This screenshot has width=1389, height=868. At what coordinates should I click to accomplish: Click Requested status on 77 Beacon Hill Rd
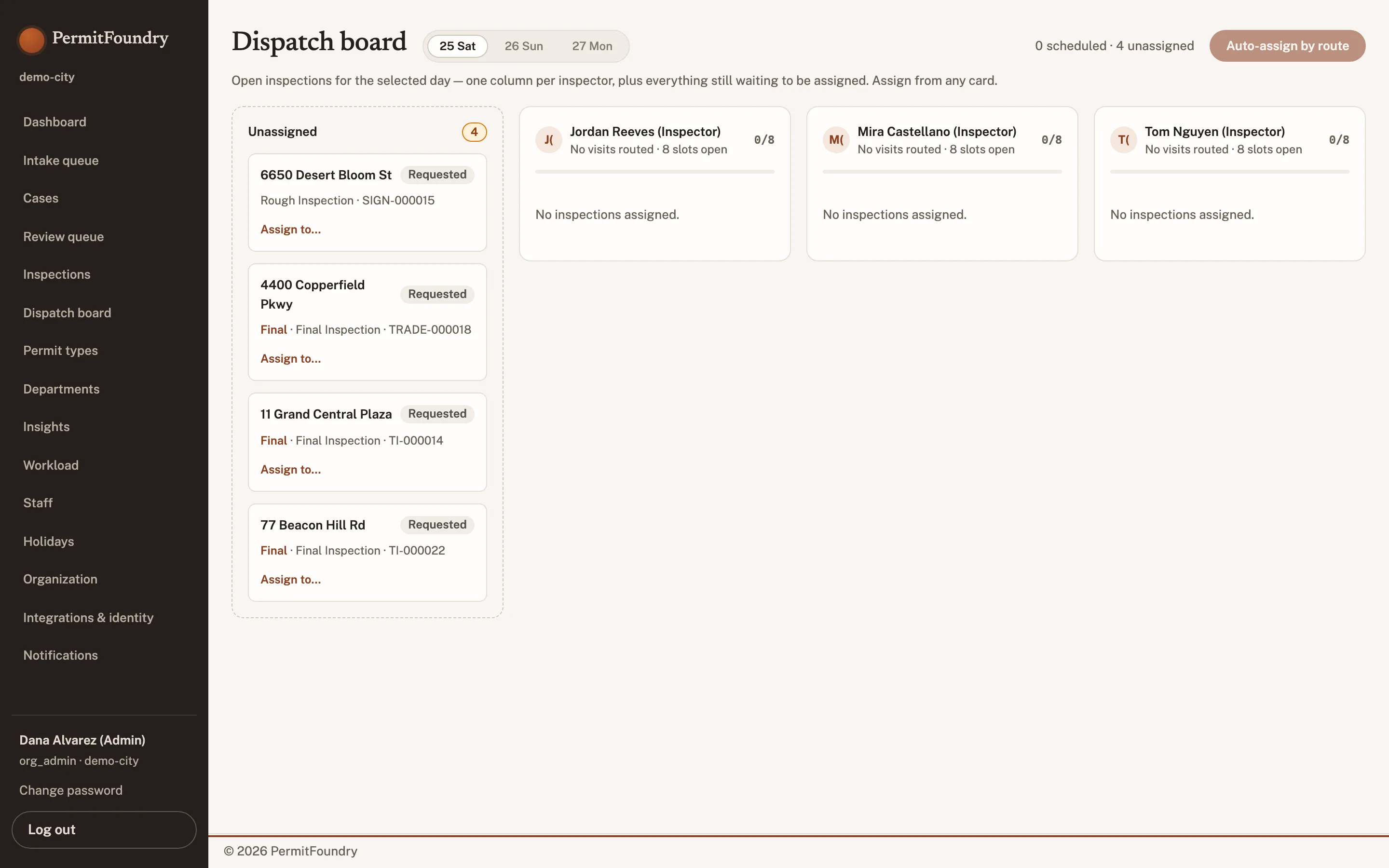437,525
